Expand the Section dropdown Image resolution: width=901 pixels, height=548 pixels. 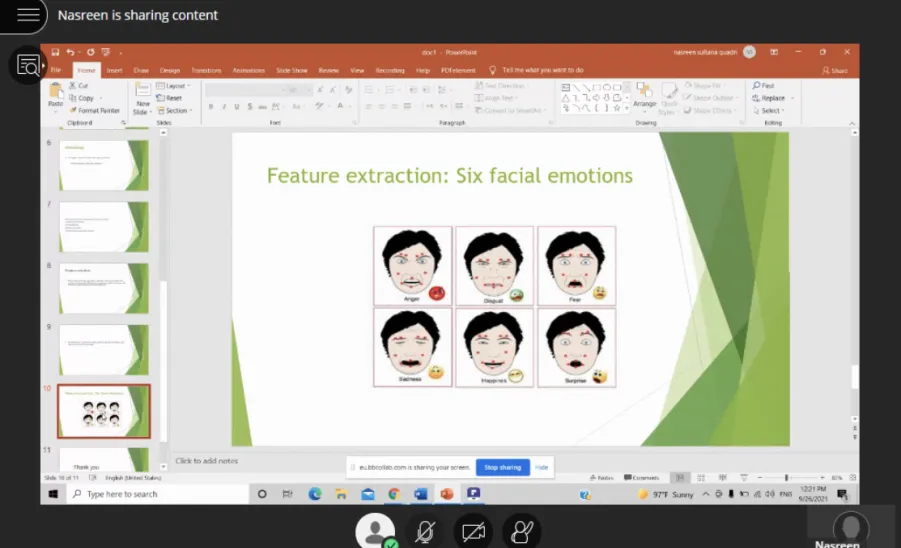click(175, 110)
